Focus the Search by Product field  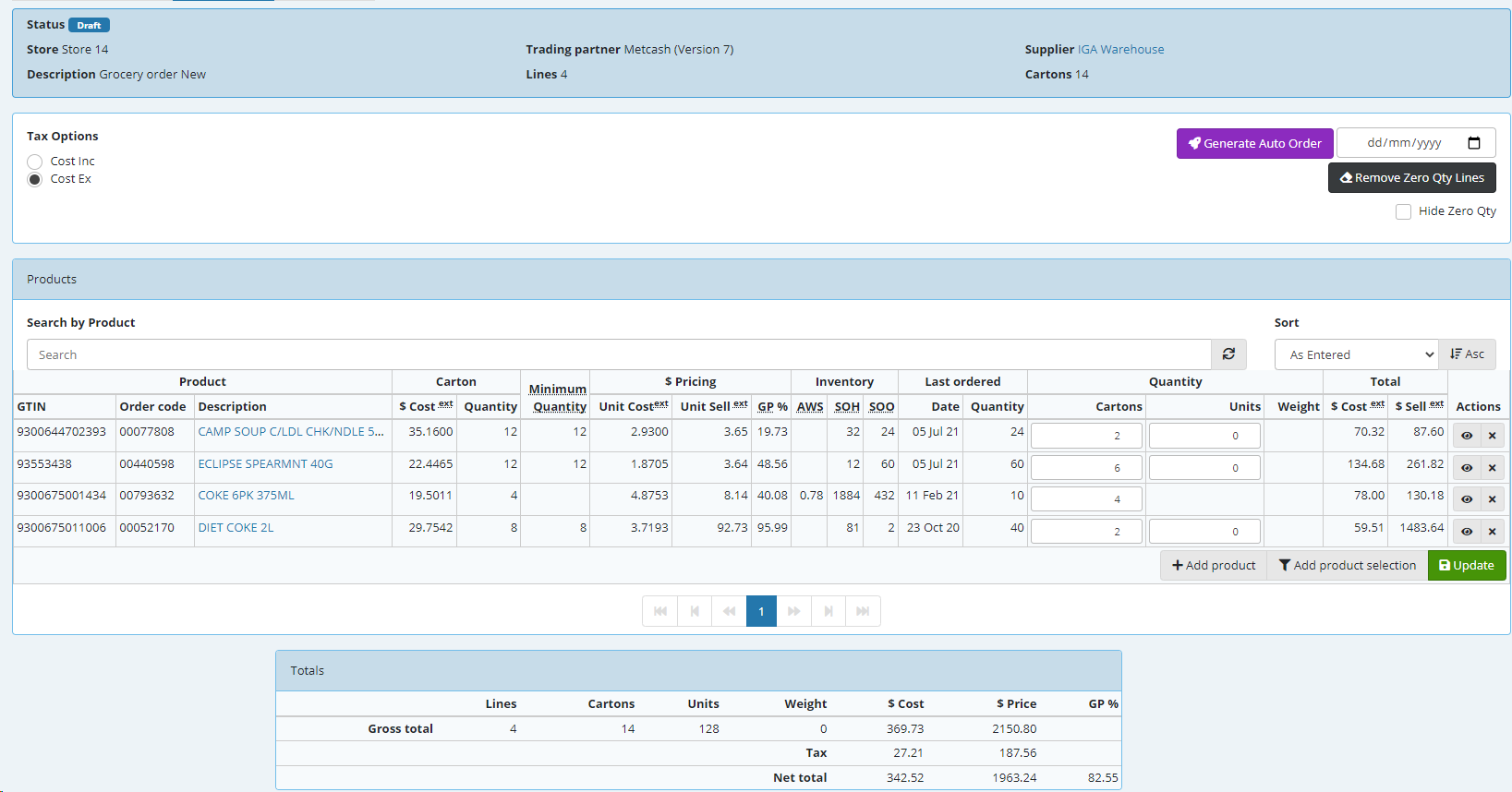pos(619,354)
